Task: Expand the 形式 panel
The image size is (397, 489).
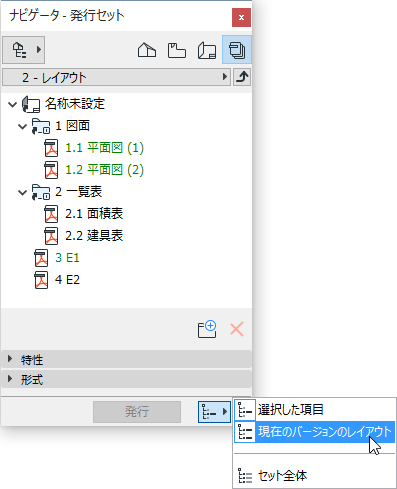Action: (x=126, y=379)
